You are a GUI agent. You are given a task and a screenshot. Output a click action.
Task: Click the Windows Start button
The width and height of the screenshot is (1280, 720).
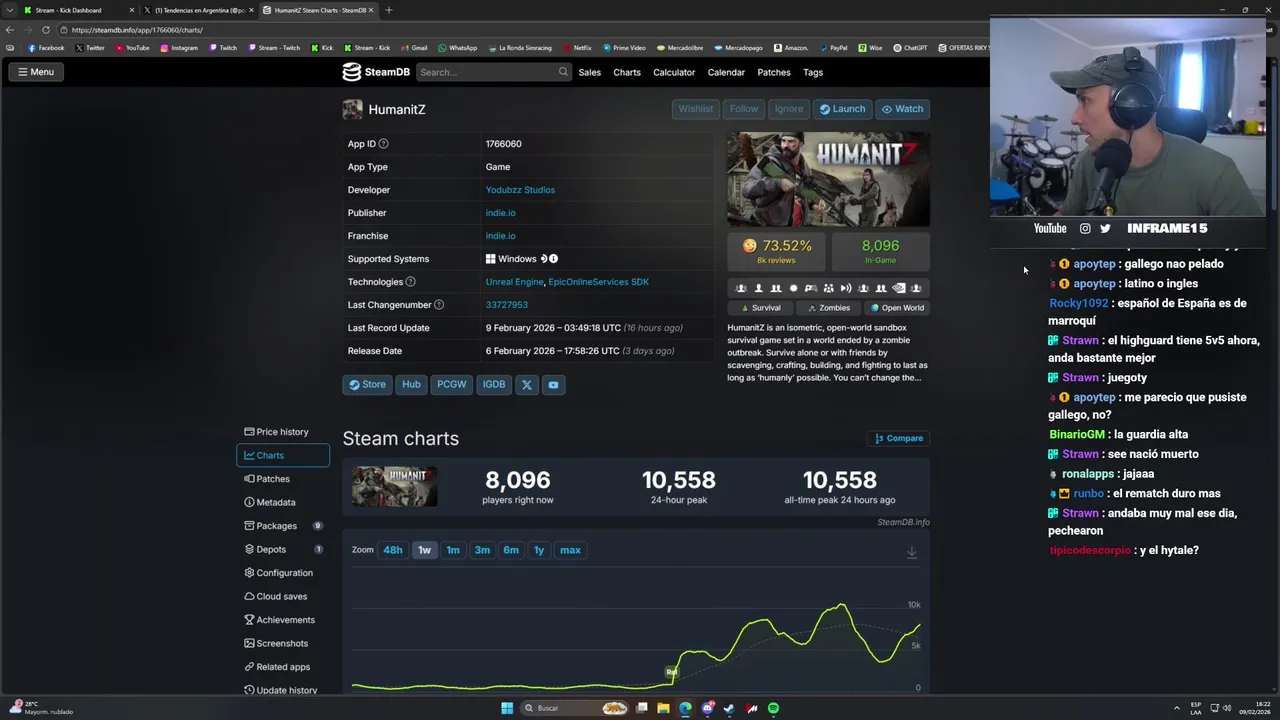click(507, 708)
